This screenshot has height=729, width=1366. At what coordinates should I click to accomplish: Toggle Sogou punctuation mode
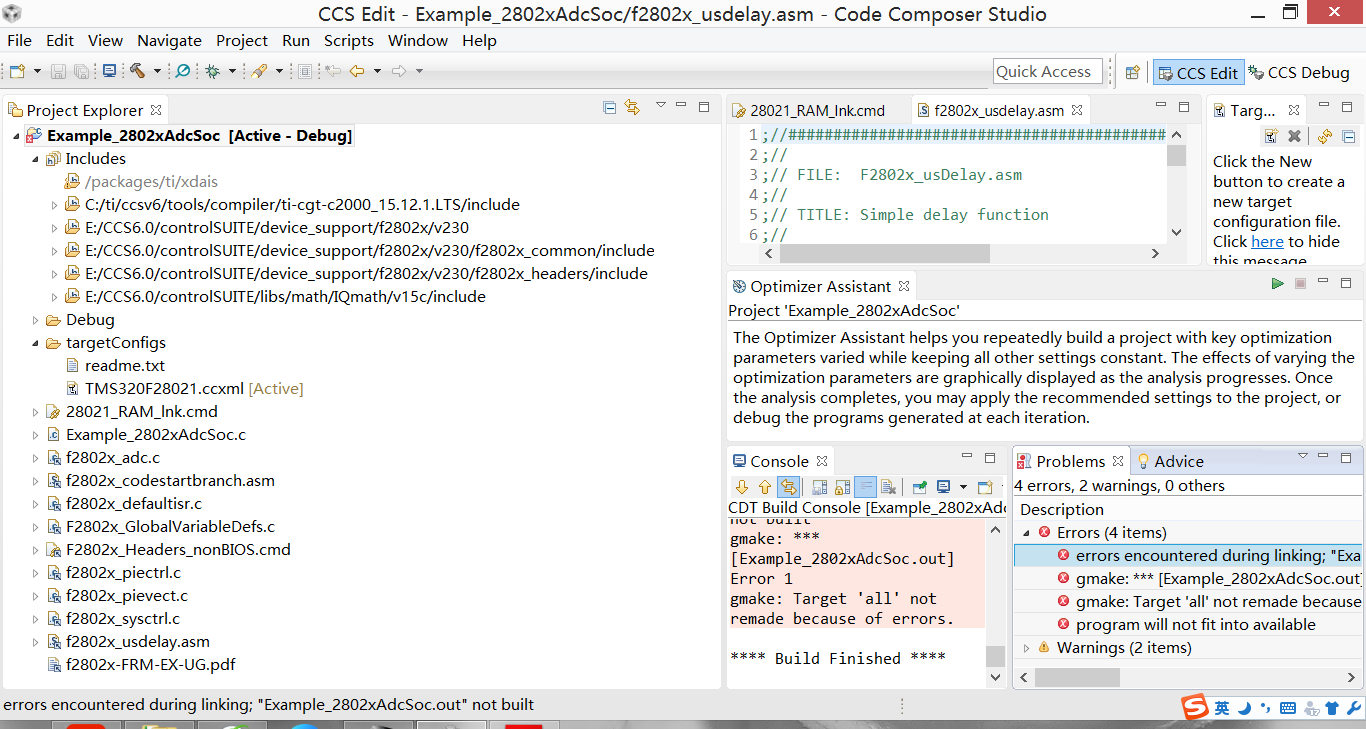(1266, 709)
